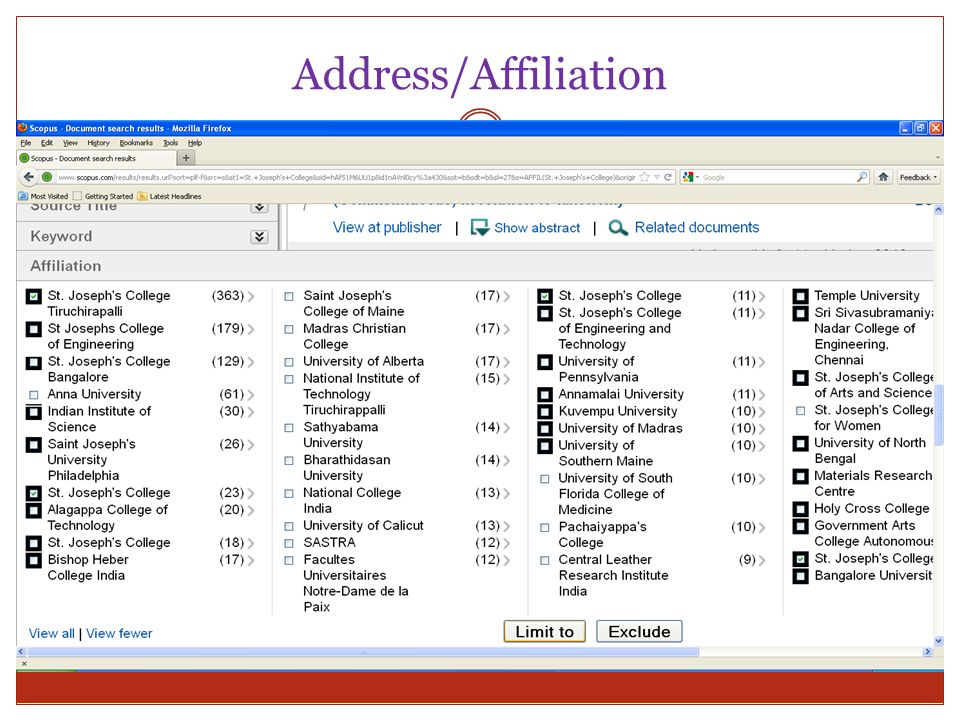Click the vertical scrollbar thumb
This screenshot has height=720, width=960.
[939, 414]
